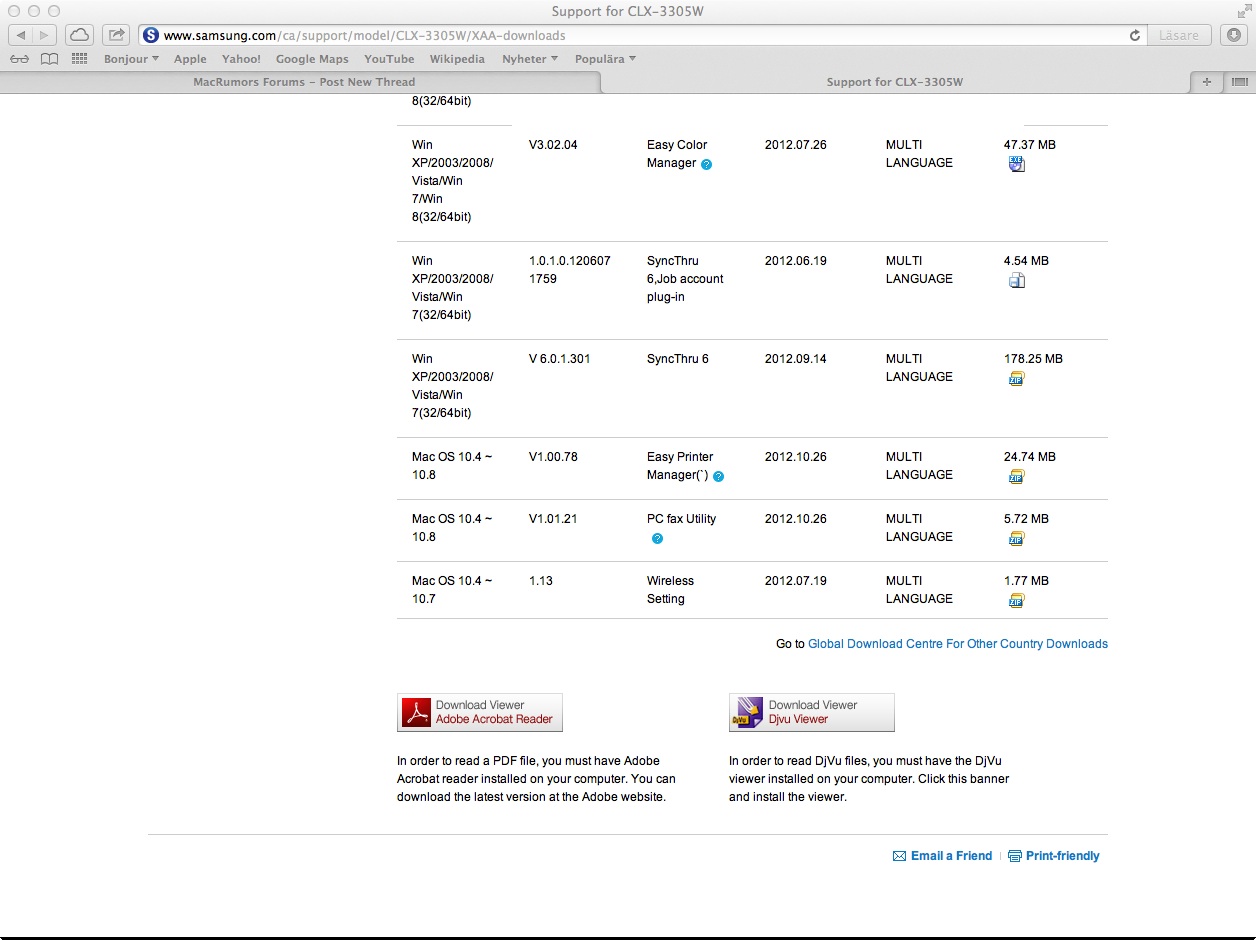Image resolution: width=1256 pixels, height=940 pixels.
Task: Open the Top Sites grid icon
Action: point(80,59)
